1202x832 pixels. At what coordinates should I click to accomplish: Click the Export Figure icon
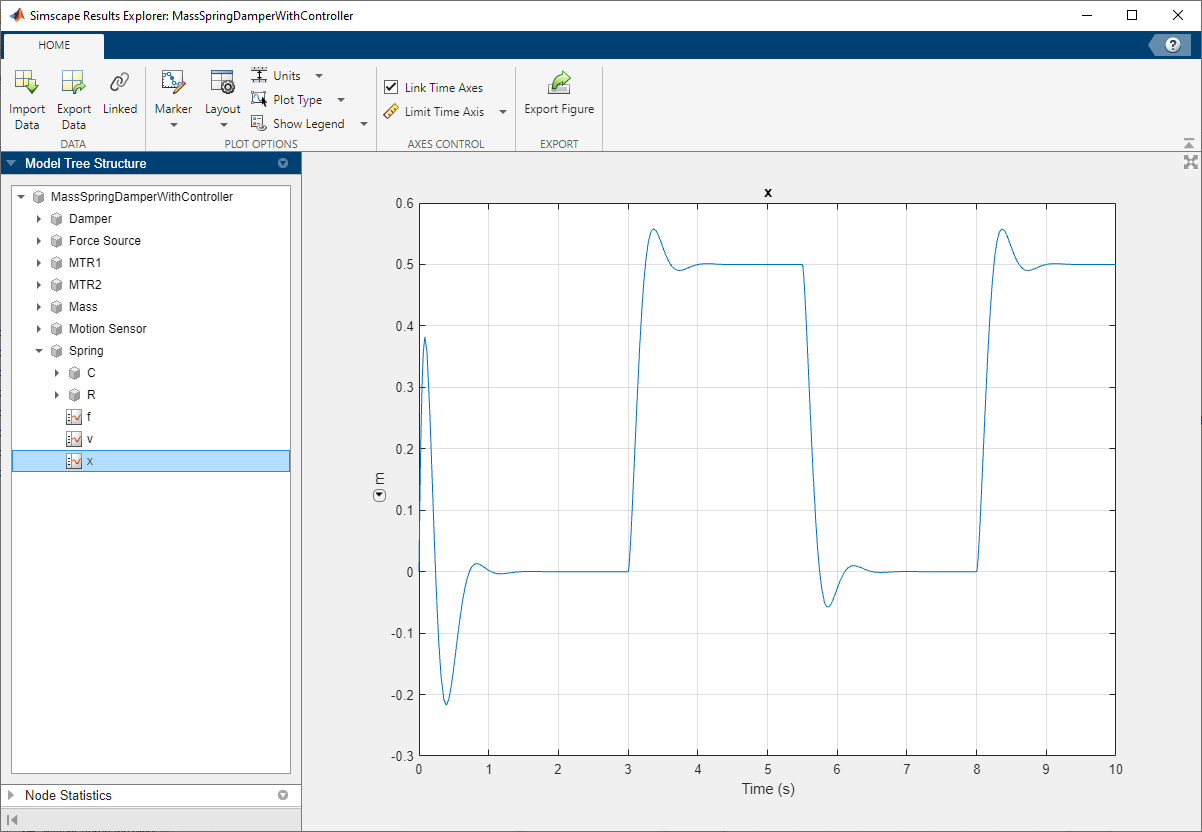pos(559,83)
